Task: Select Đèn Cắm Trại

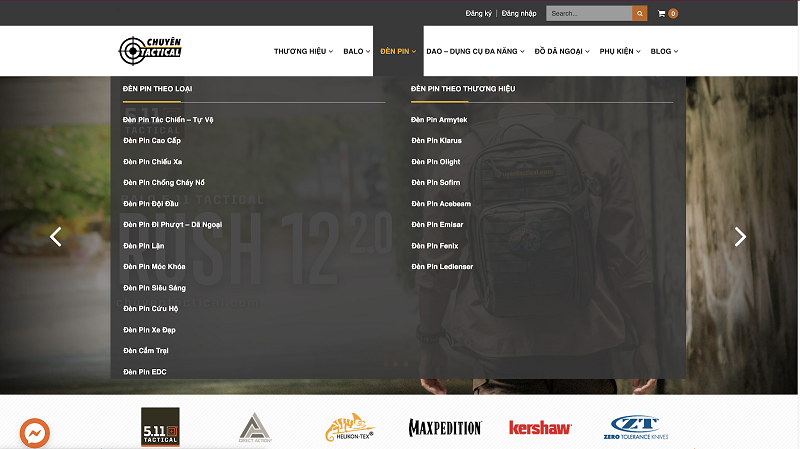Action: [145, 351]
